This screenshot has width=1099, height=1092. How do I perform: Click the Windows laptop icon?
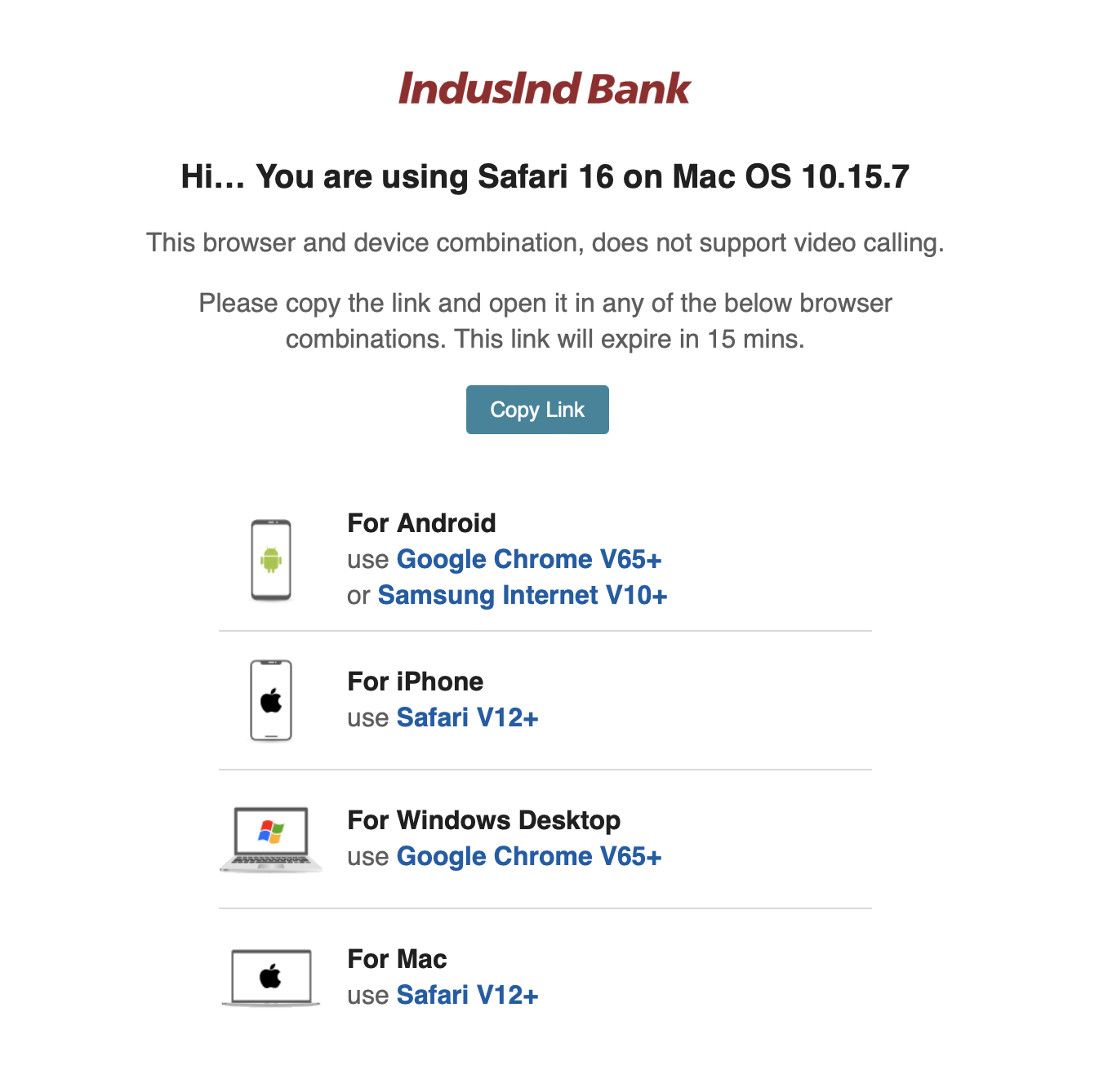[x=271, y=839]
